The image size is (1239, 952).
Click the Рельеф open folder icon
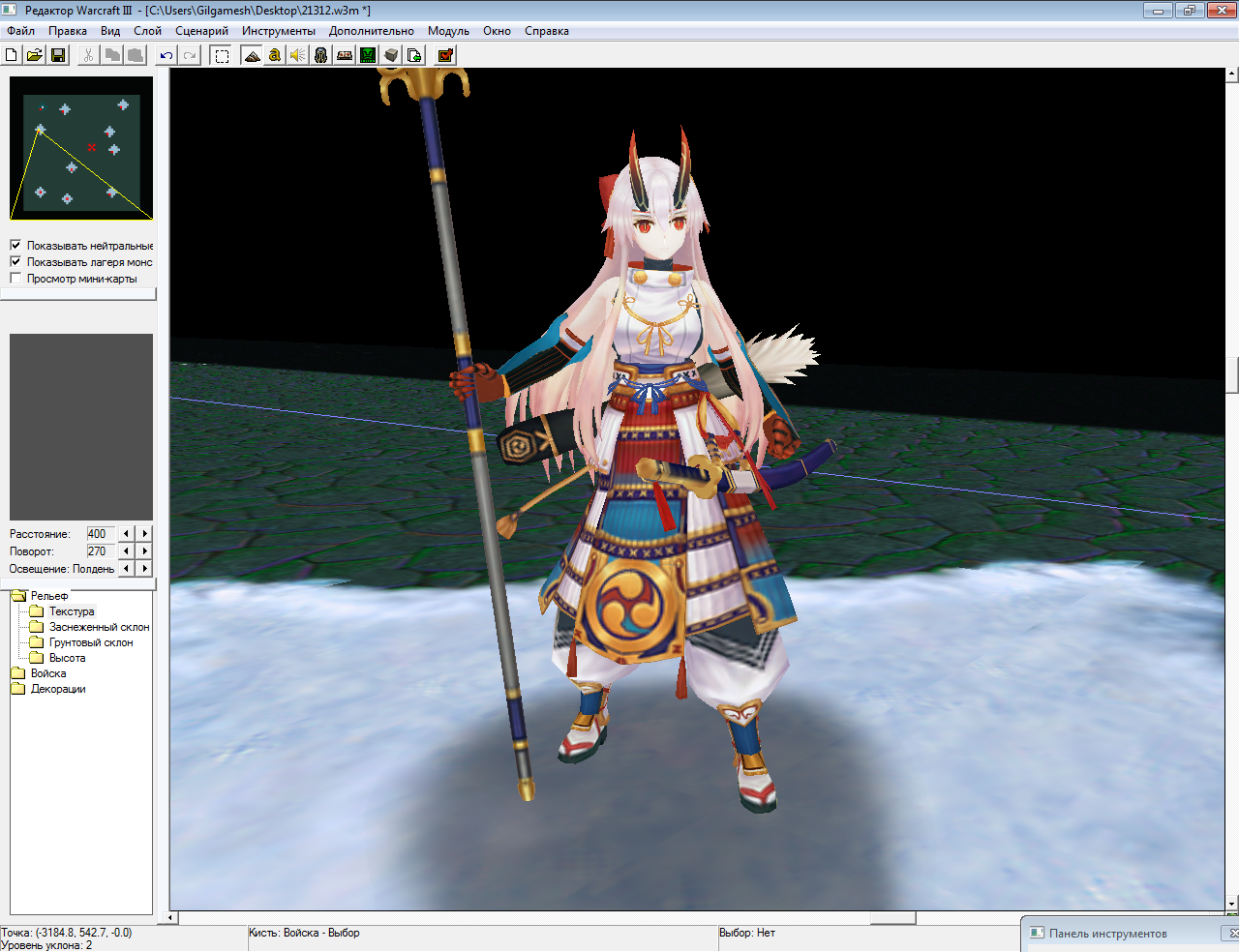coord(18,595)
